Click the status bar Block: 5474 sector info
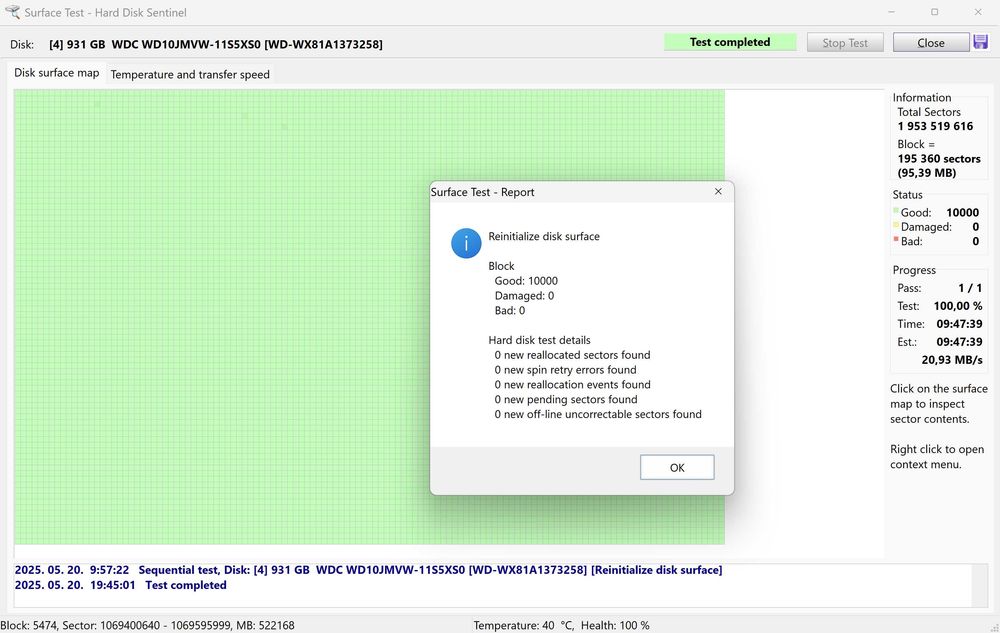Image resolution: width=1000 pixels, height=633 pixels. click(x=147, y=625)
